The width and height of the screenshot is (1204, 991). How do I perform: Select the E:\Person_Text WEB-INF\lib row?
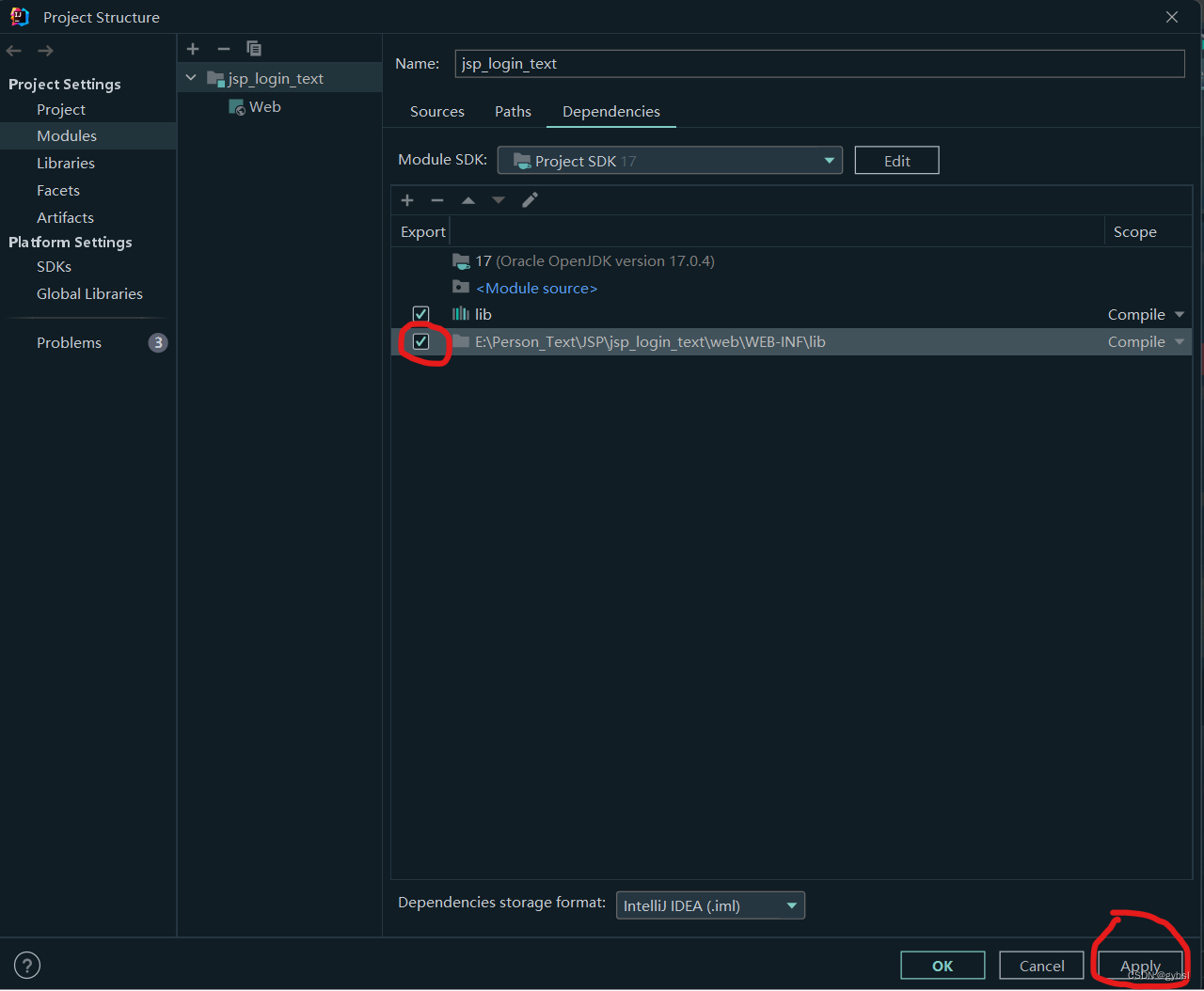pyautogui.click(x=792, y=342)
